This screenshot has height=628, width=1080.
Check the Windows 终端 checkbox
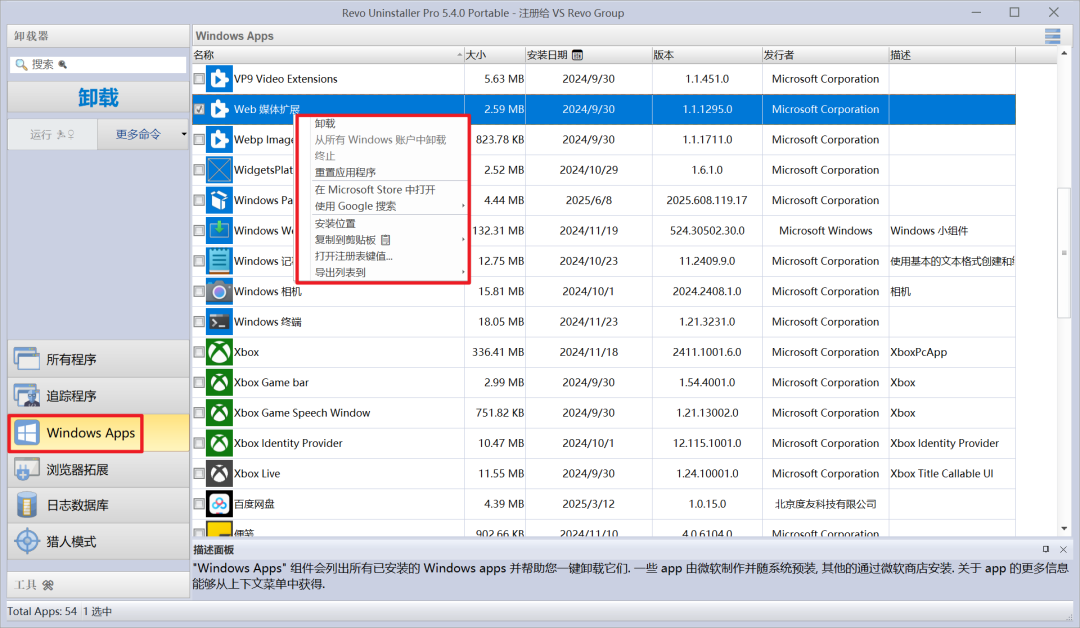click(x=199, y=322)
